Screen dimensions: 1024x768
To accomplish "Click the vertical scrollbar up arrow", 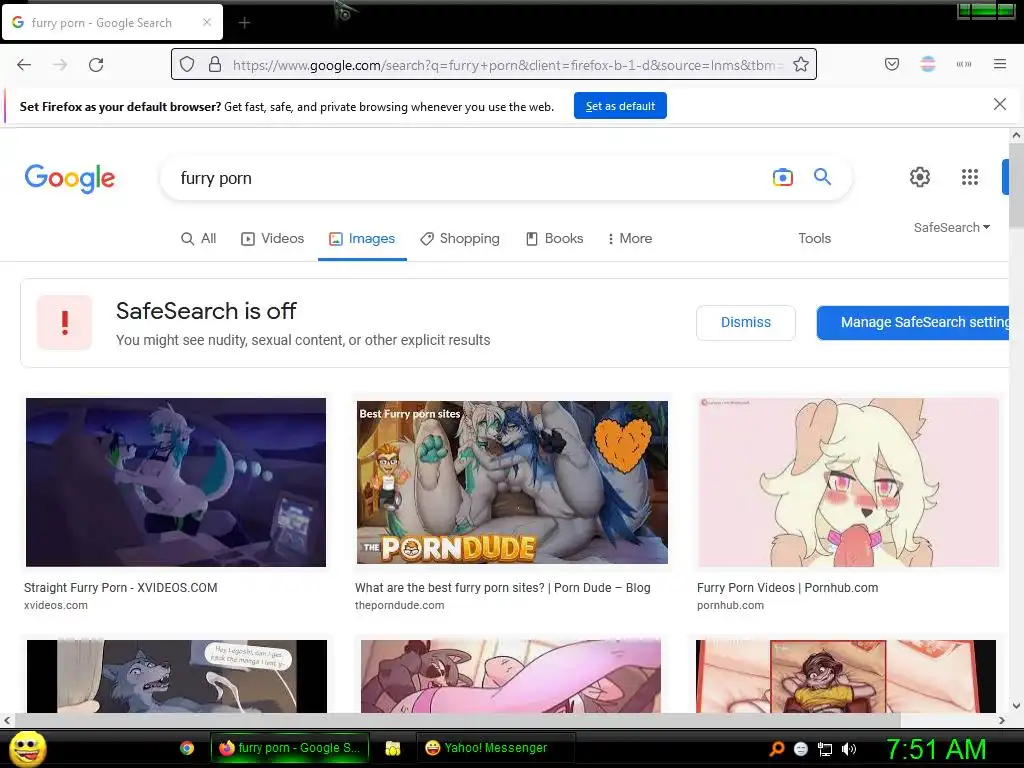I will 1016,136.
